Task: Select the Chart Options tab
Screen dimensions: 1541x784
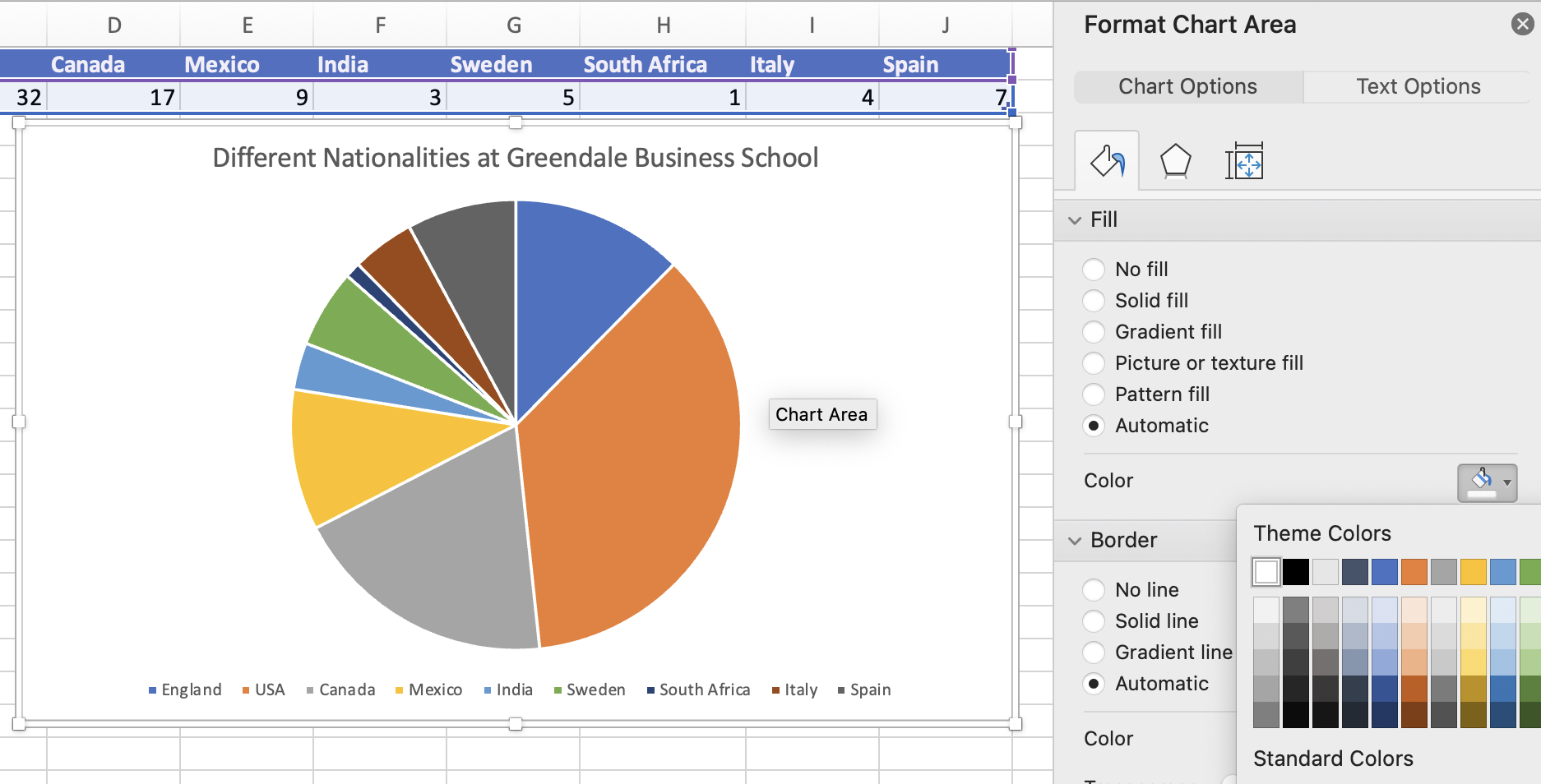Action: [1187, 86]
